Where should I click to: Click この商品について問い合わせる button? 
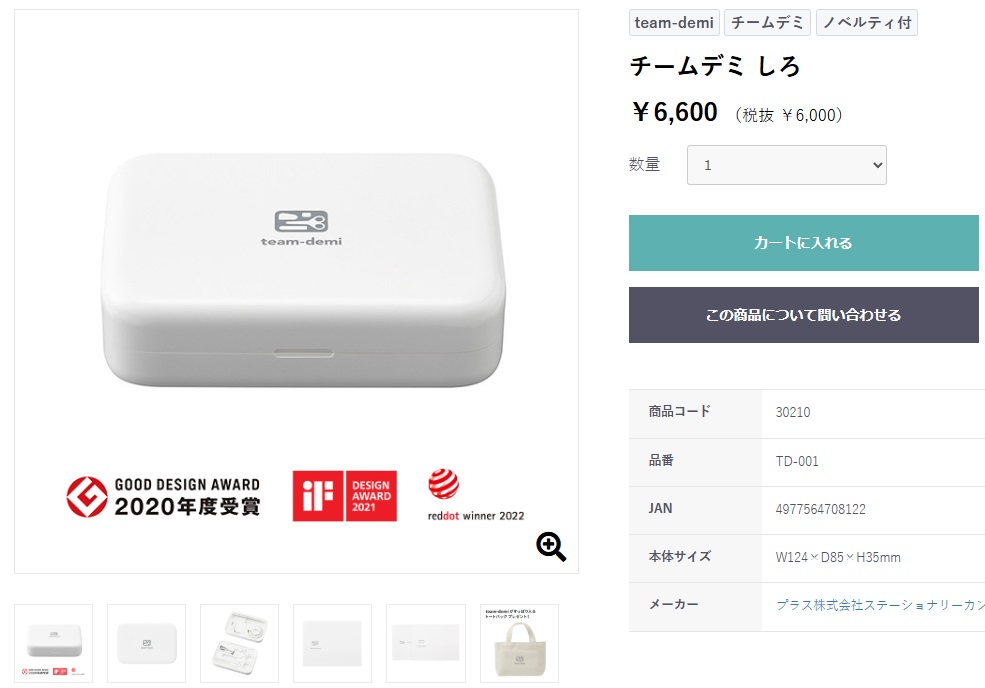(x=803, y=315)
